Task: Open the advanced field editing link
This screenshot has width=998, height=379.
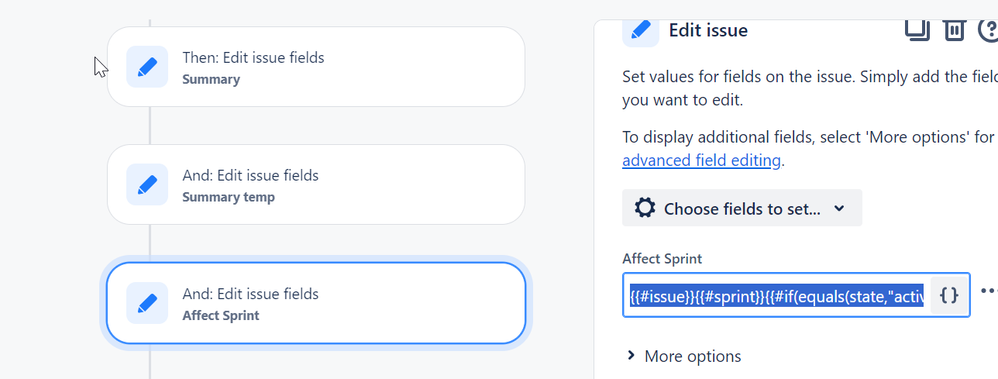Action: pos(701,161)
